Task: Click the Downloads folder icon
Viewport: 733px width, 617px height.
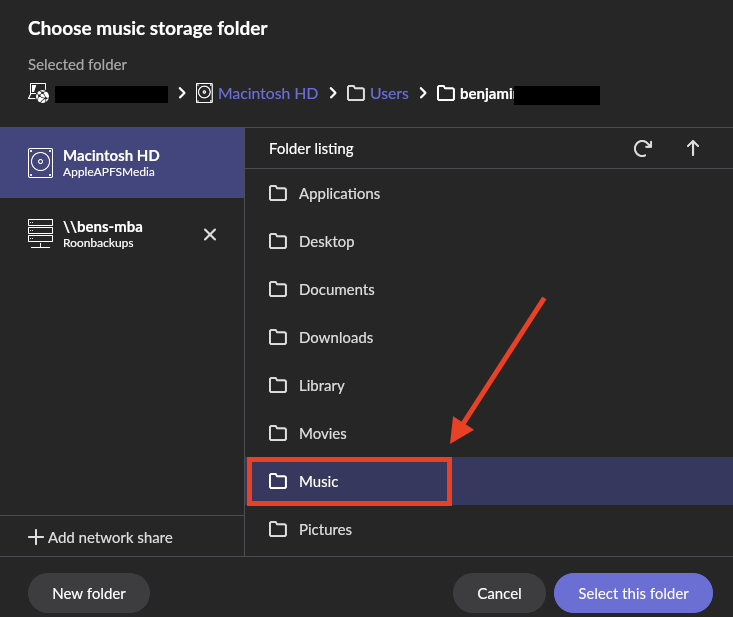Action: pyautogui.click(x=278, y=337)
